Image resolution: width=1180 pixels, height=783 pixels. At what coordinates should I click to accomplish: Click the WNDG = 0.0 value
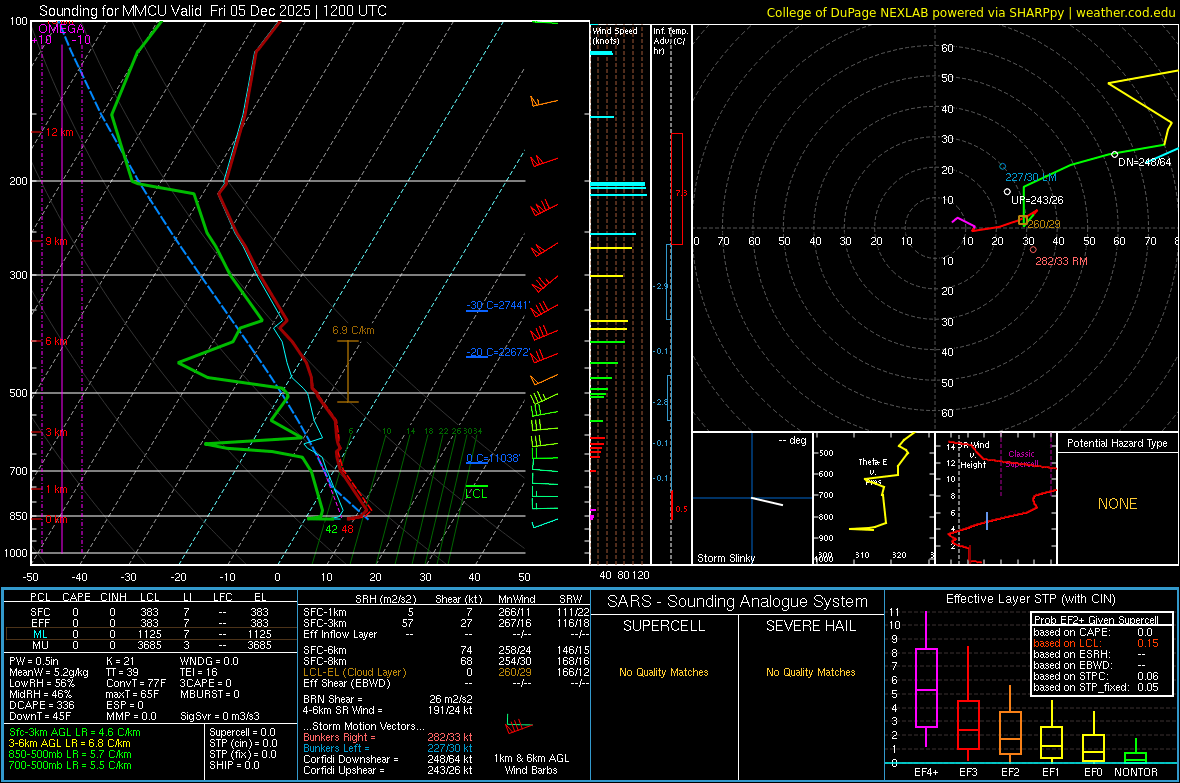208,661
